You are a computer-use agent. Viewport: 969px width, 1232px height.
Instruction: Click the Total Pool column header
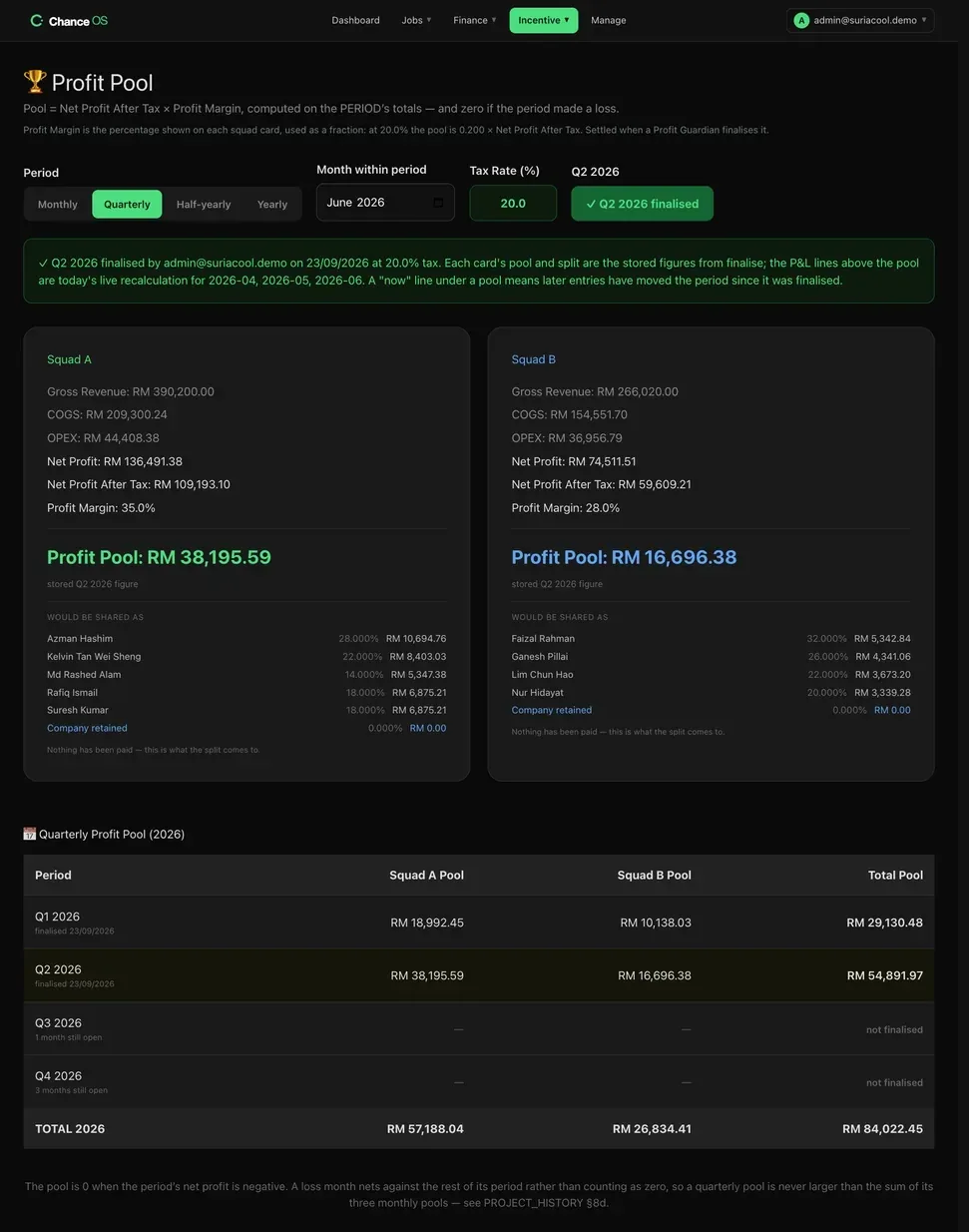(895, 875)
